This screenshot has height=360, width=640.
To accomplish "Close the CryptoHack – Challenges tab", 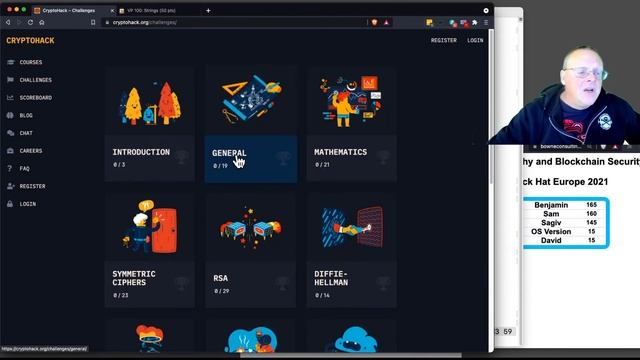I will (x=112, y=11).
